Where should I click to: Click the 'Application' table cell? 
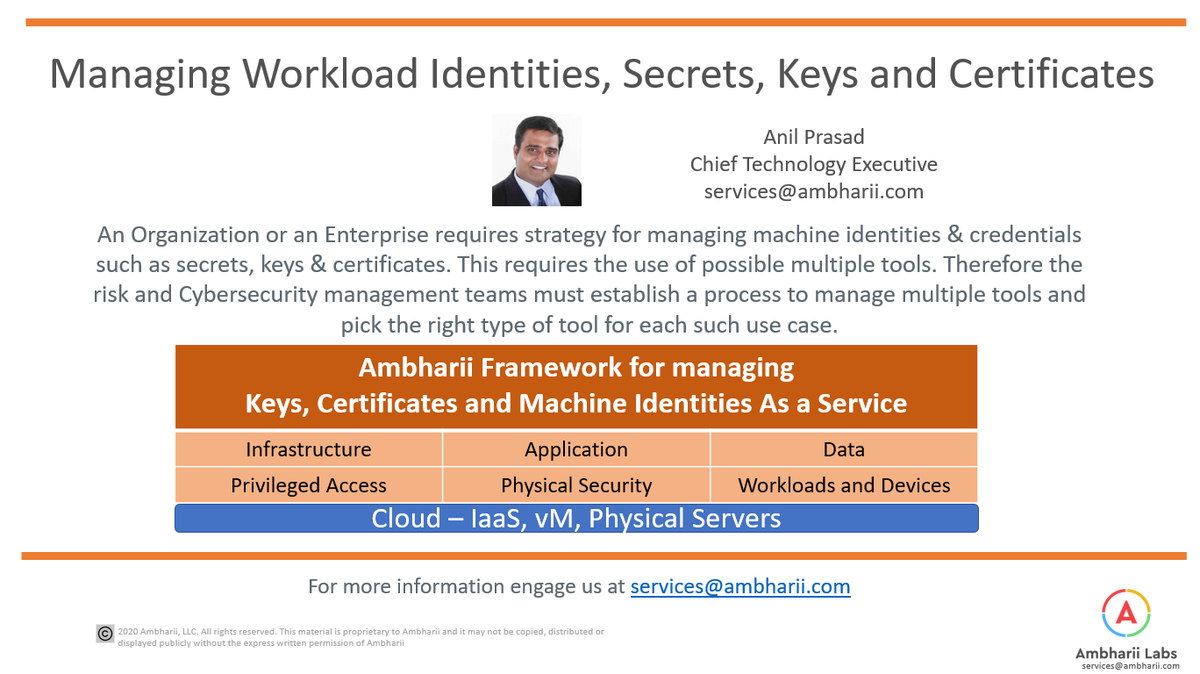[576, 449]
